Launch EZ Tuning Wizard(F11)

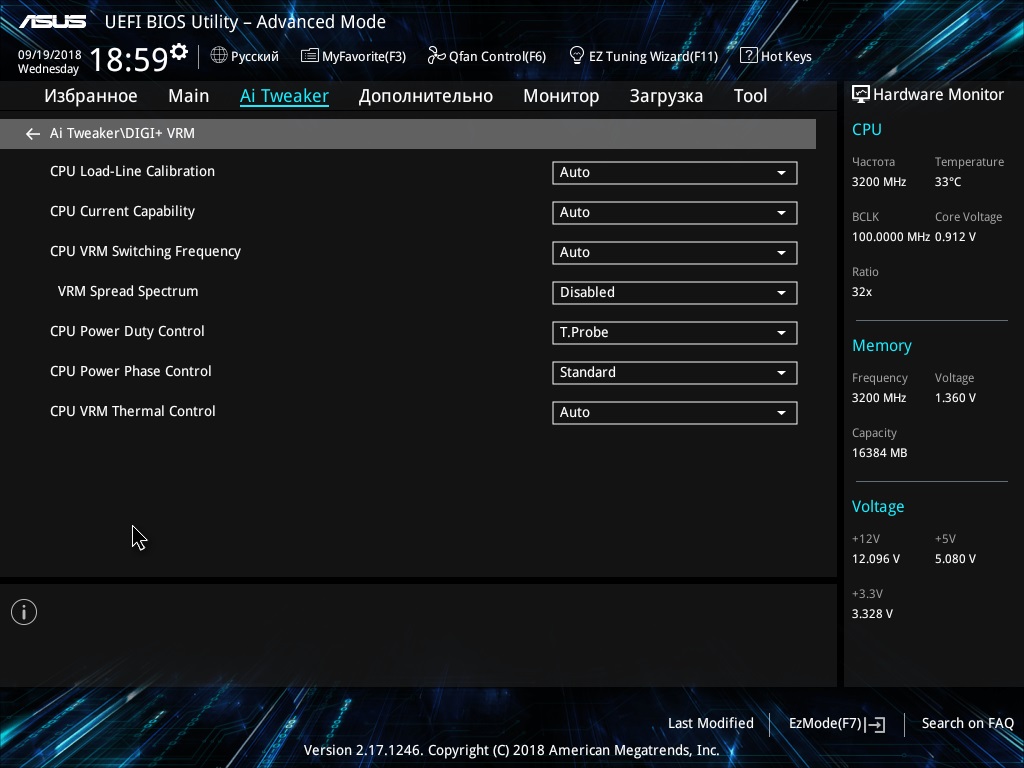(x=643, y=56)
